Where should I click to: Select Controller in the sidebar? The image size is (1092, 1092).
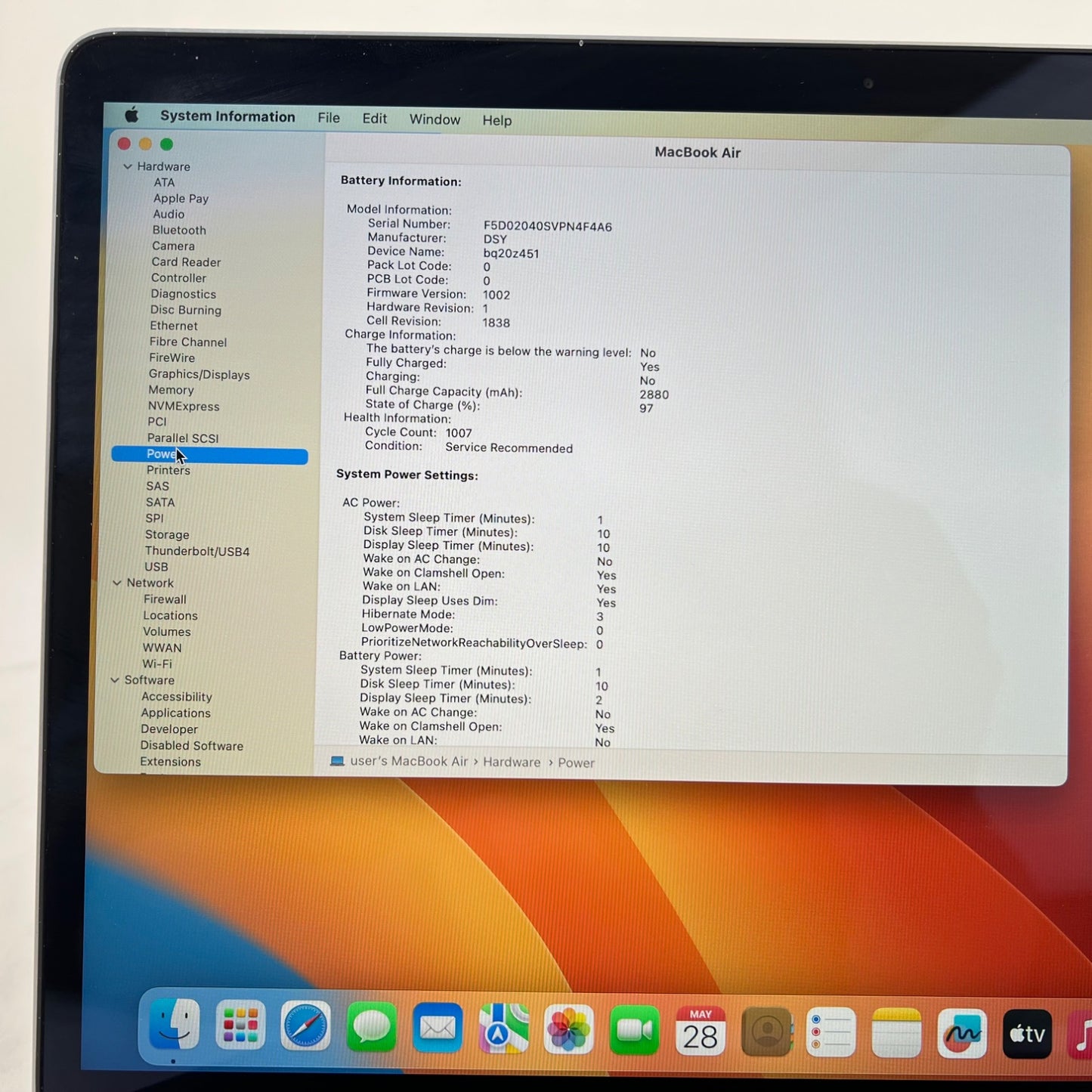(x=178, y=277)
